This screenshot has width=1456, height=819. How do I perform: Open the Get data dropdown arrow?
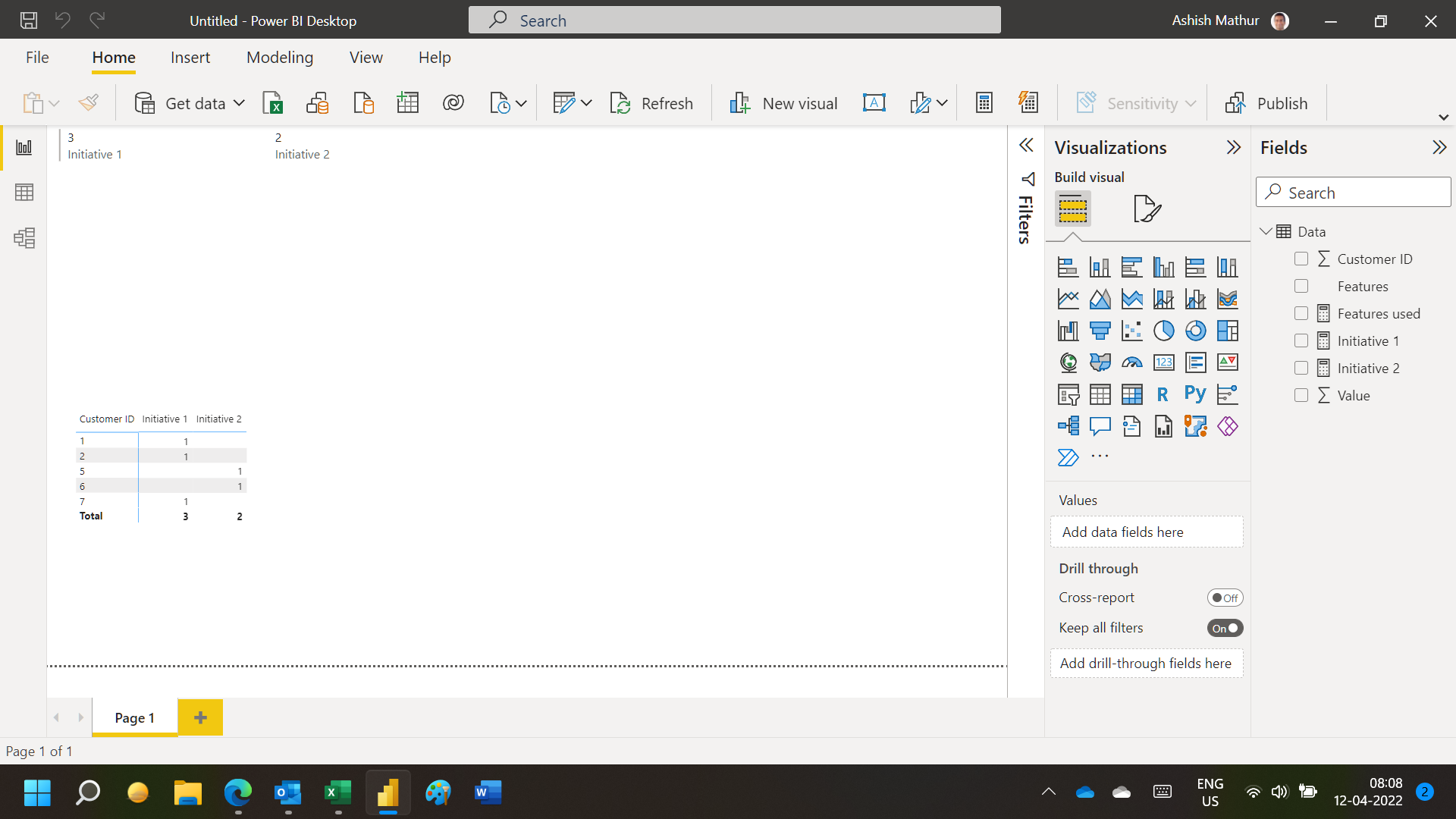pos(239,103)
